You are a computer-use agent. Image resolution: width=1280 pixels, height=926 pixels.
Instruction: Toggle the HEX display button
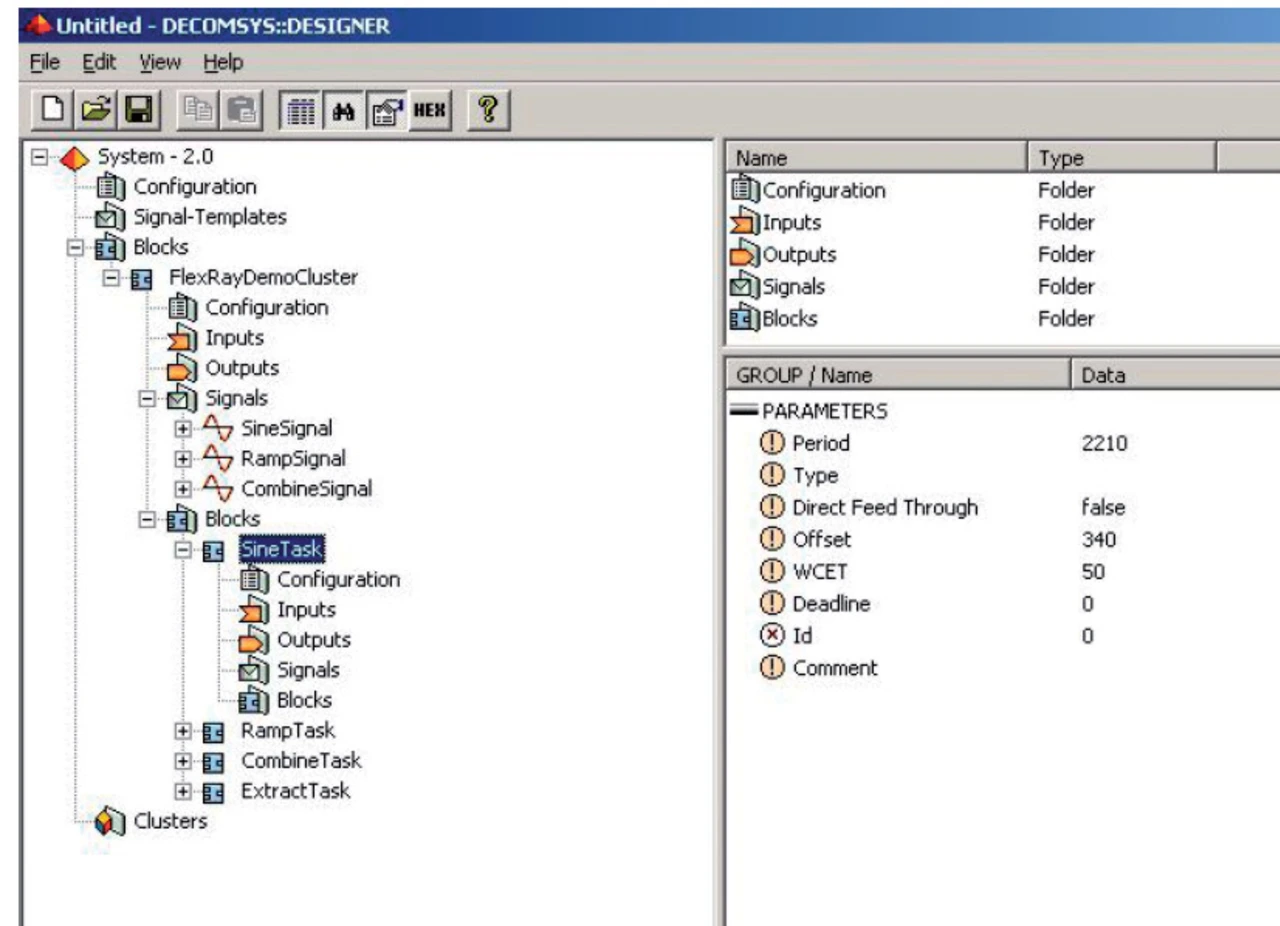[x=431, y=110]
